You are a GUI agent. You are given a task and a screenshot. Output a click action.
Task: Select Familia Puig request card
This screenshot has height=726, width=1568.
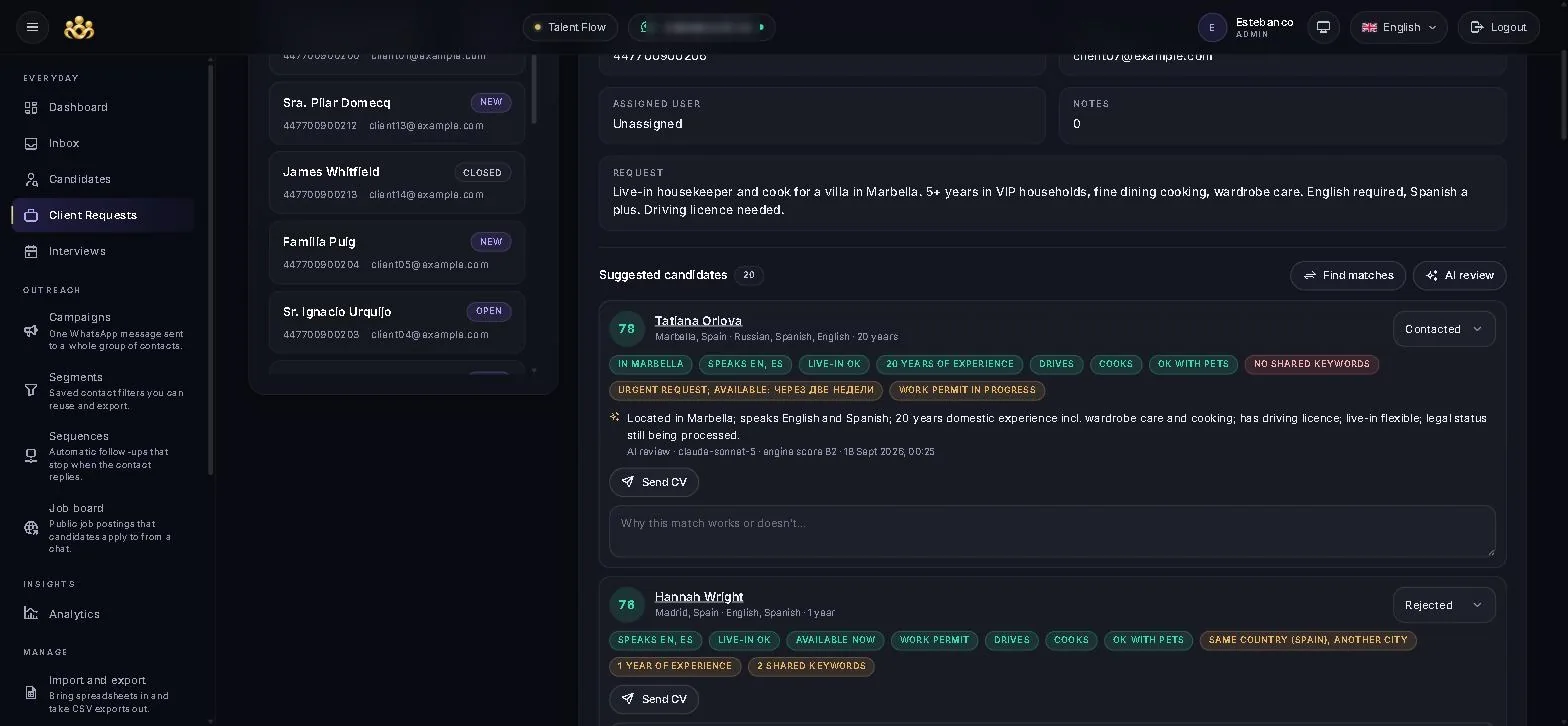397,252
